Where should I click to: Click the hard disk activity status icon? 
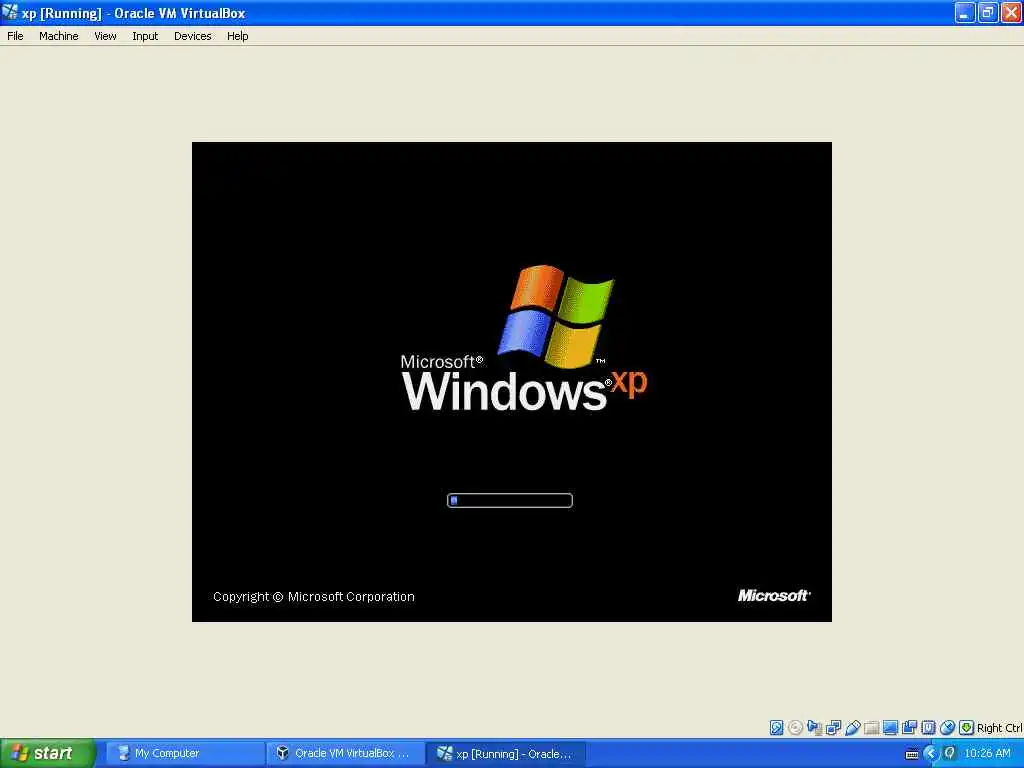pos(776,728)
